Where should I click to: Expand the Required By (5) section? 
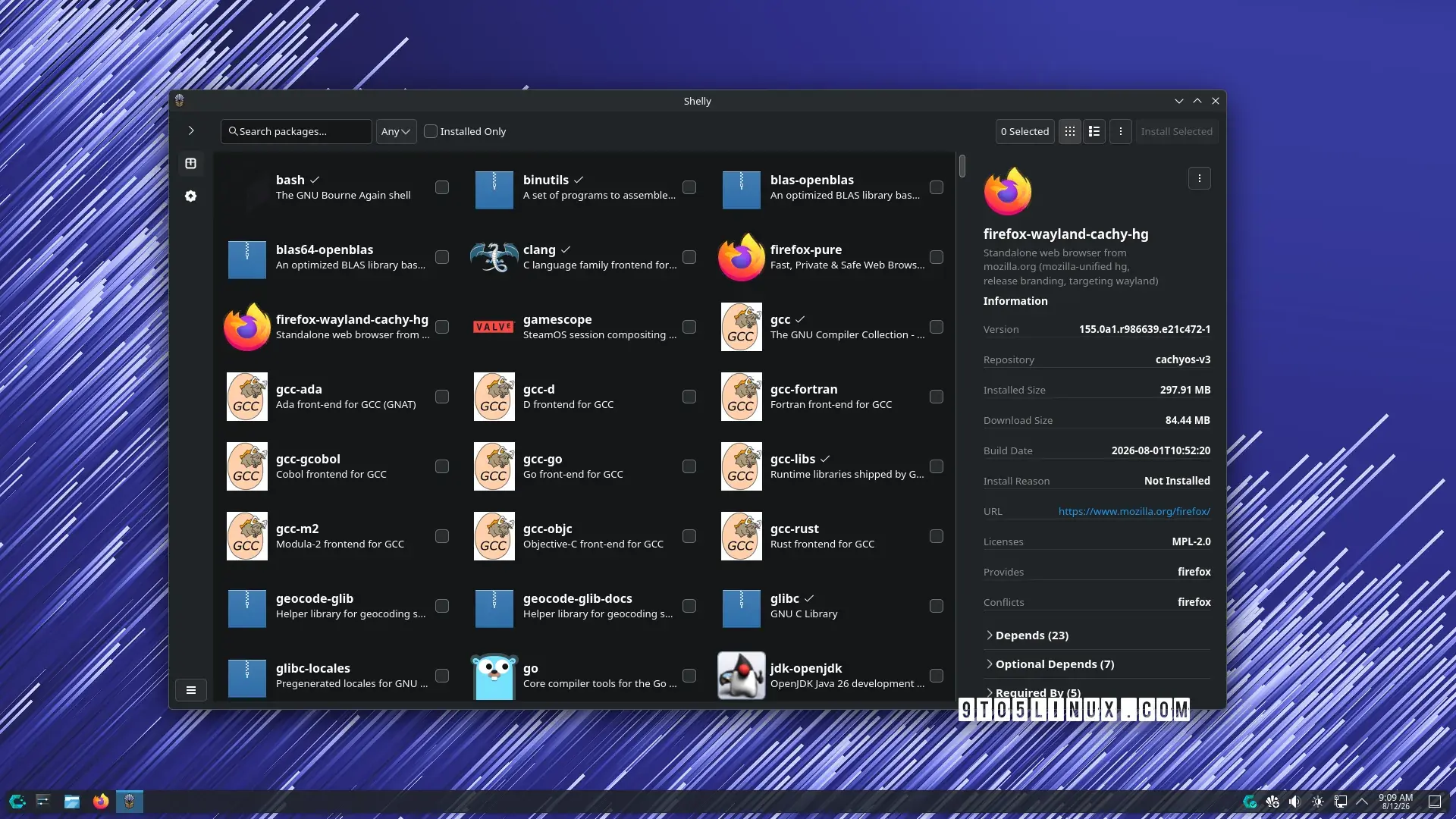point(1097,693)
